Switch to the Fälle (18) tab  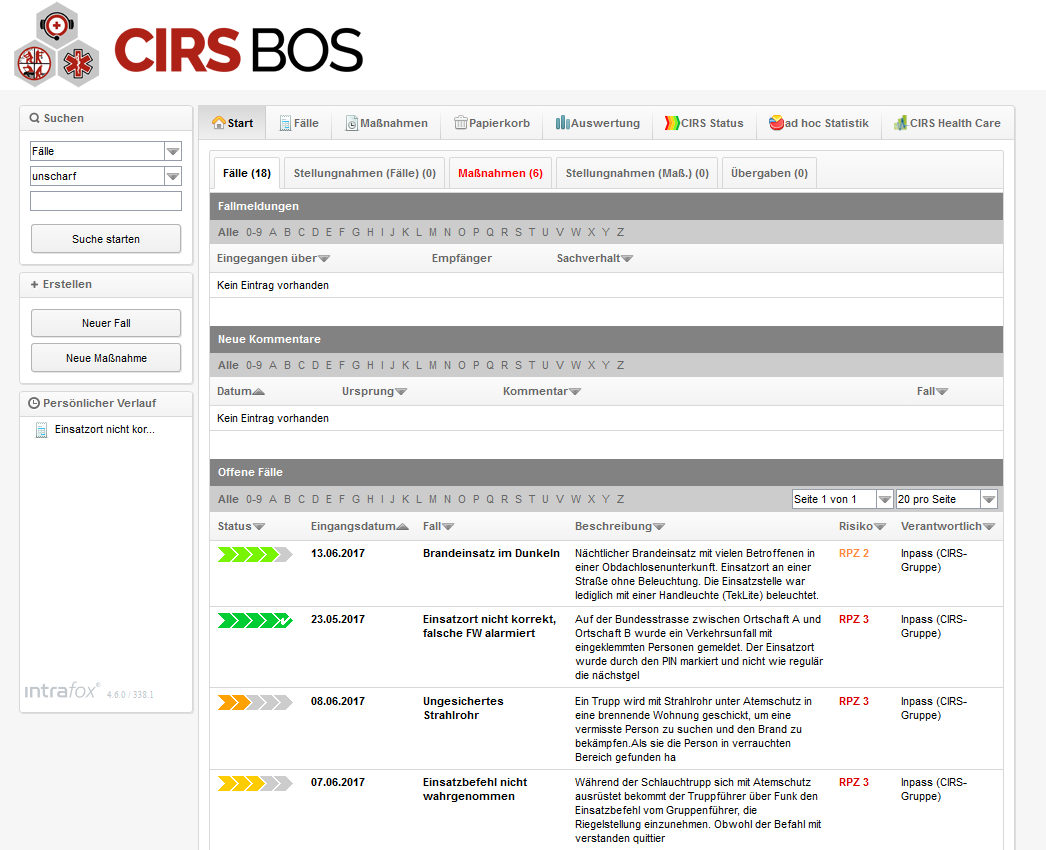(x=246, y=173)
